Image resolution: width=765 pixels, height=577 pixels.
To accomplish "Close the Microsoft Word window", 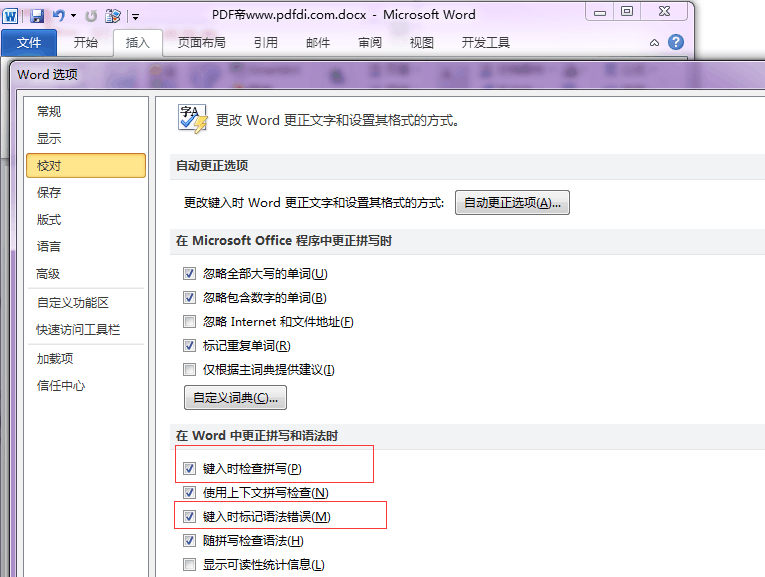I will 664,12.
